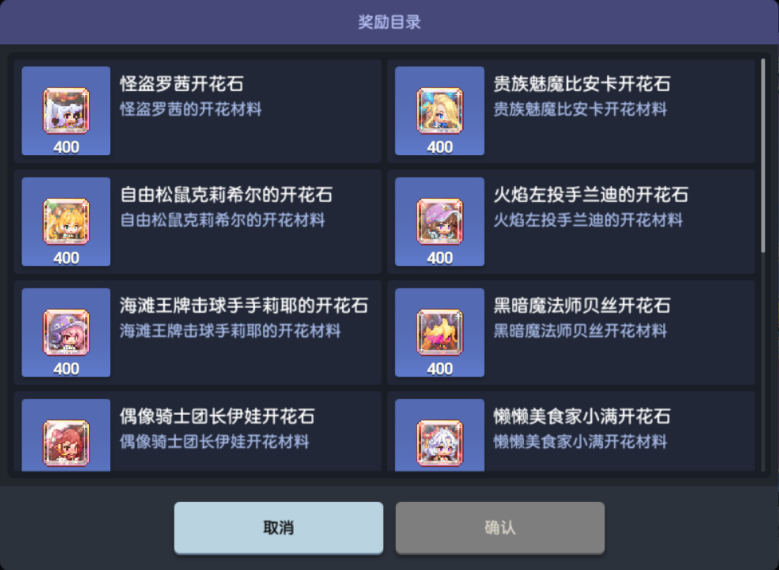The width and height of the screenshot is (779, 570).
Task: Select the 贵族魅魔比安卡开花石 title text
Action: [582, 84]
